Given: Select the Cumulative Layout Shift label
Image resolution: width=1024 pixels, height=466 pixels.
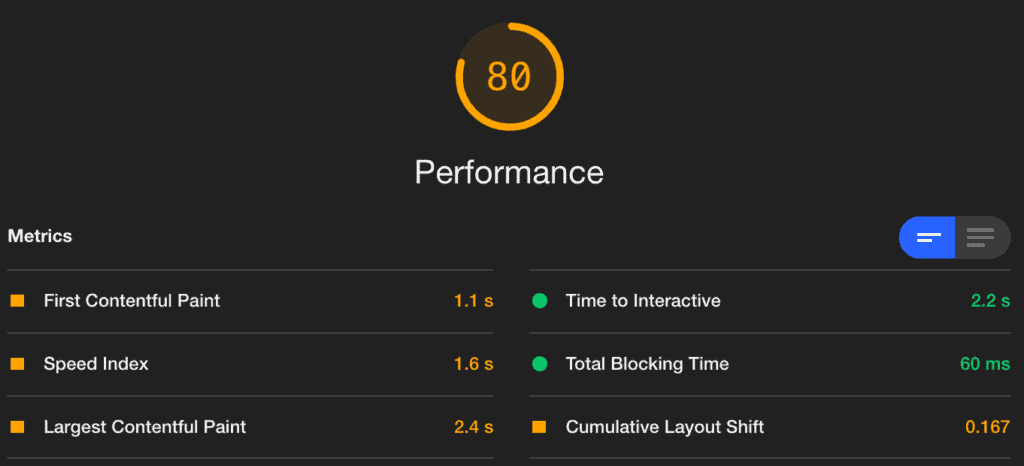Looking at the screenshot, I should coord(665,427).
